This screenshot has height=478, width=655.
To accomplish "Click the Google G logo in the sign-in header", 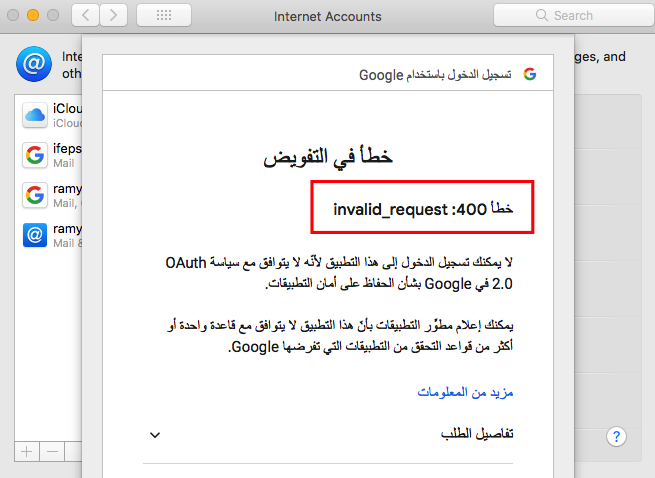I will pos(530,74).
